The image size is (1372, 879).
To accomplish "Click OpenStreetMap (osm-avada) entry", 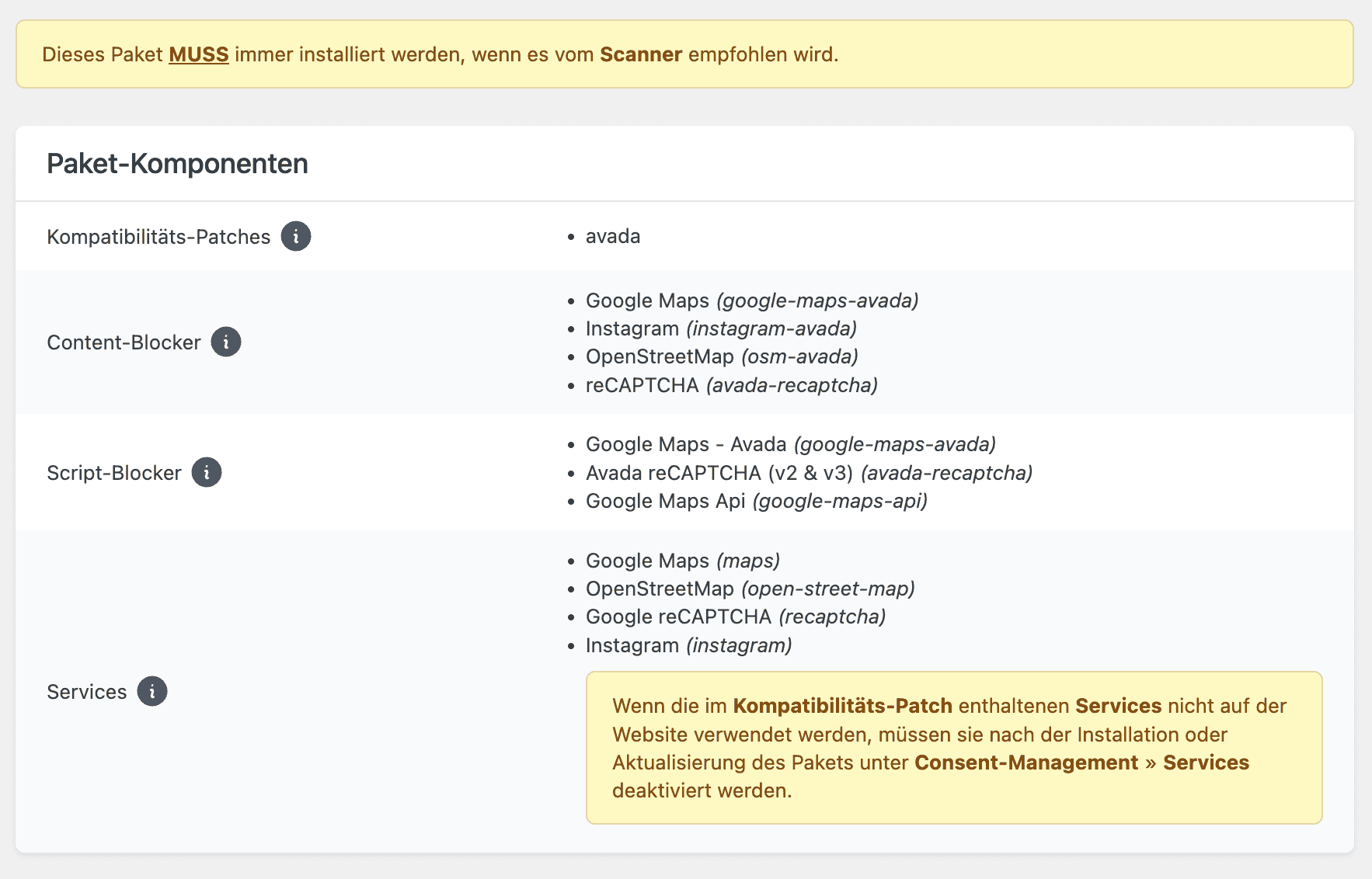I will [722, 356].
